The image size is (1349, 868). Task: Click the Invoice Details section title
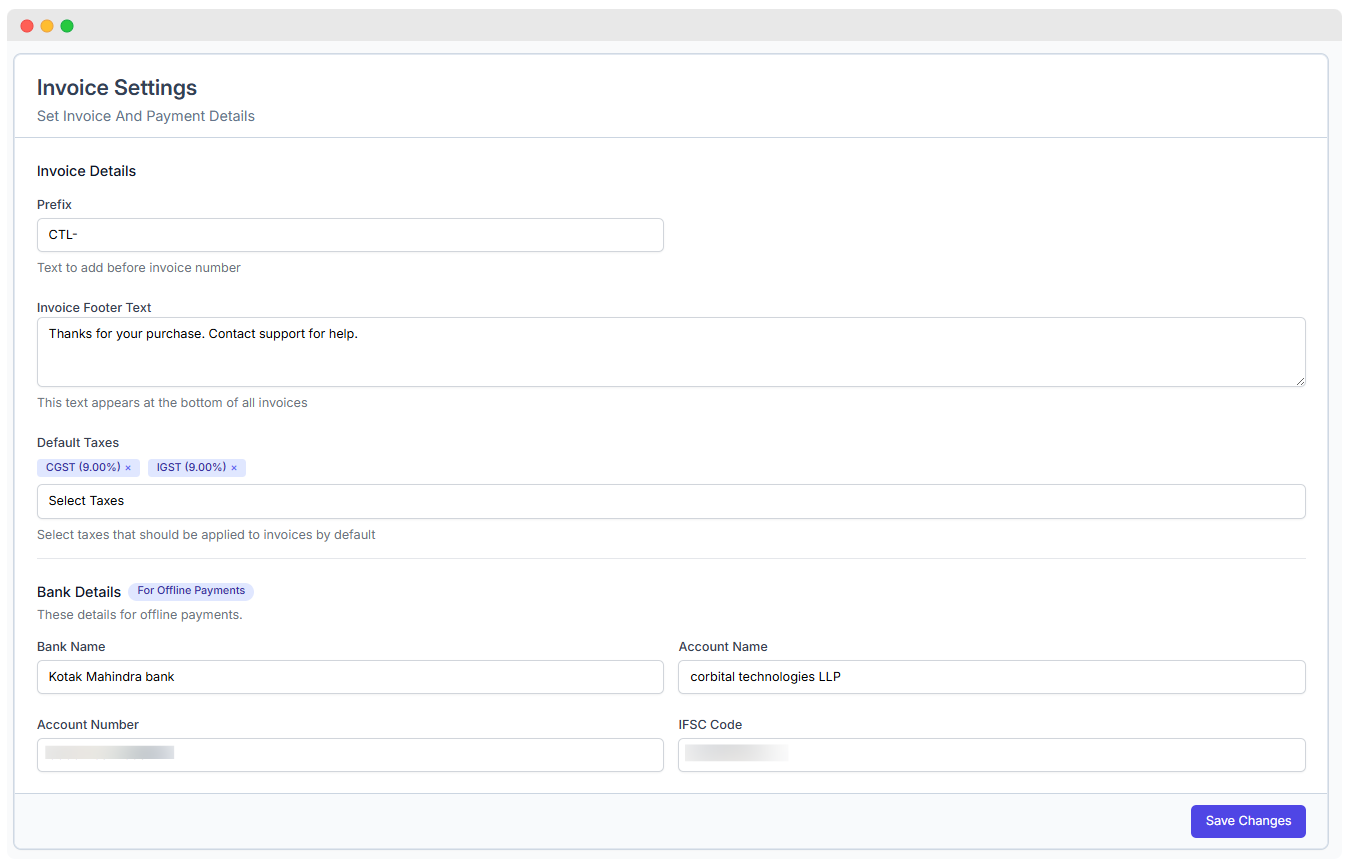(86, 171)
